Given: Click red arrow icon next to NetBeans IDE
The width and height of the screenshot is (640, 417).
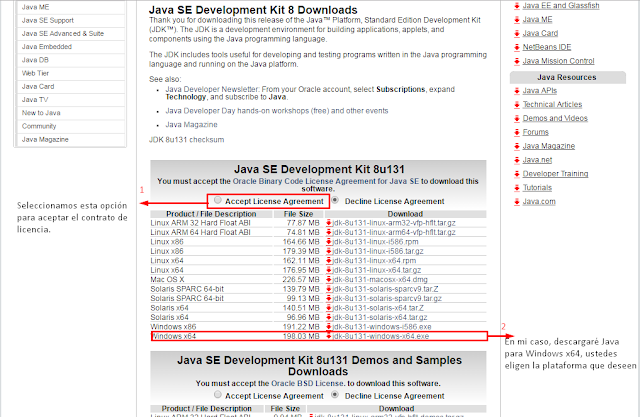Looking at the screenshot, I should tap(517, 48).
